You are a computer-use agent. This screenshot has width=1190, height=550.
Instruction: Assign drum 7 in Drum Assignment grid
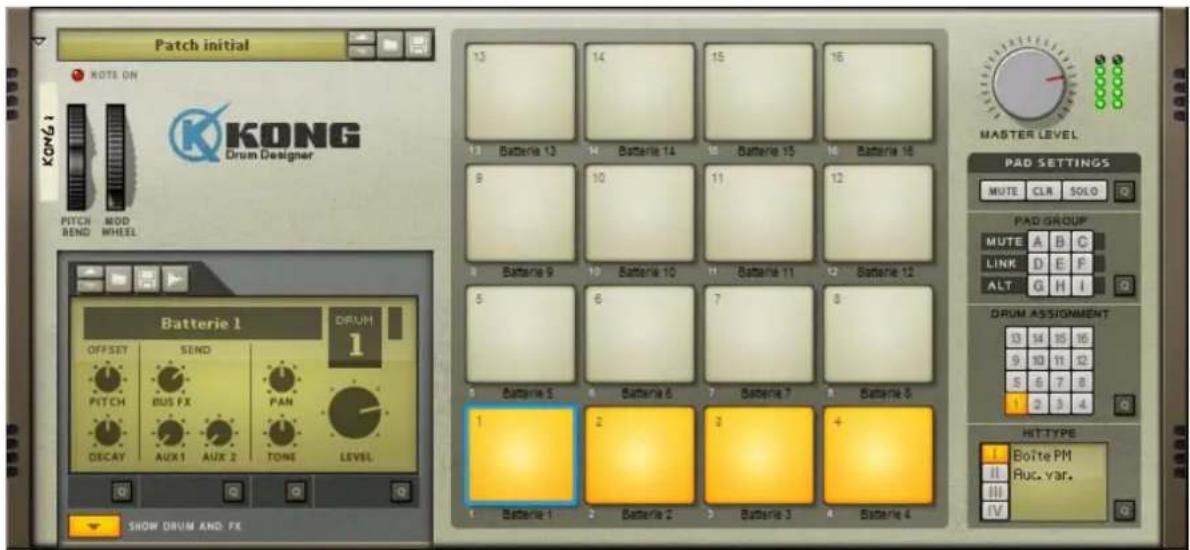click(1060, 382)
